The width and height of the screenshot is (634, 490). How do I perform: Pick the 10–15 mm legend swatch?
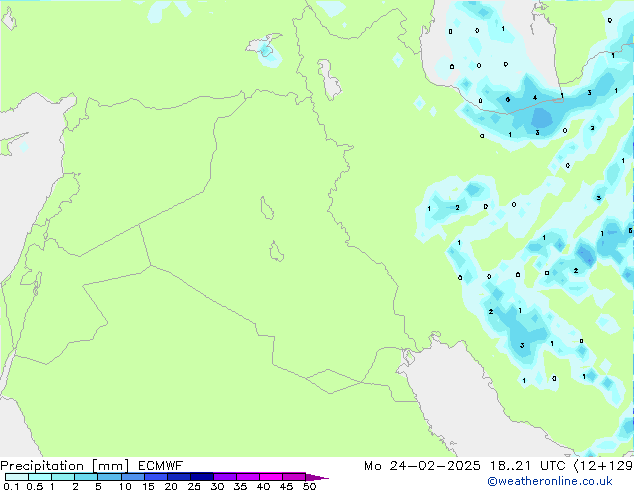(133, 477)
